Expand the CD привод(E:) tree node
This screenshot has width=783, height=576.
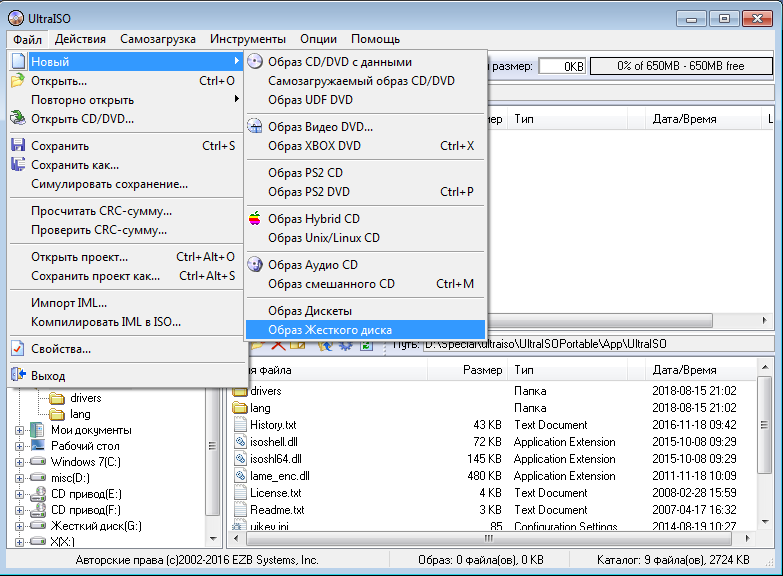19,494
